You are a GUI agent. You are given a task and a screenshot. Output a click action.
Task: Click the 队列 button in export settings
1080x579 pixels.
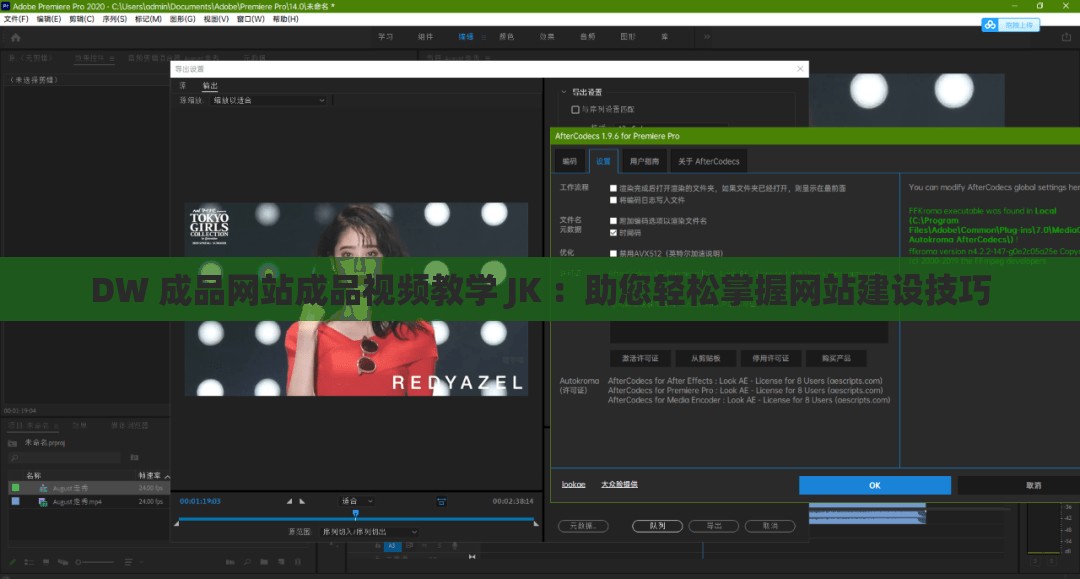point(657,525)
